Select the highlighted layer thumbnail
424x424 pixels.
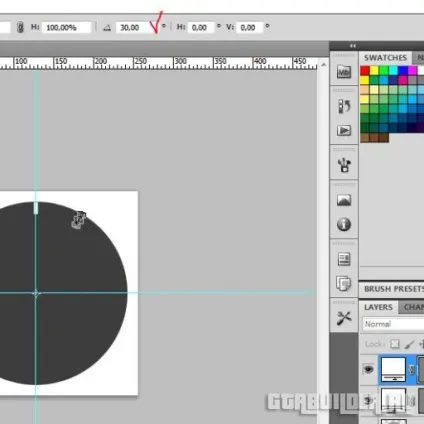click(x=393, y=369)
